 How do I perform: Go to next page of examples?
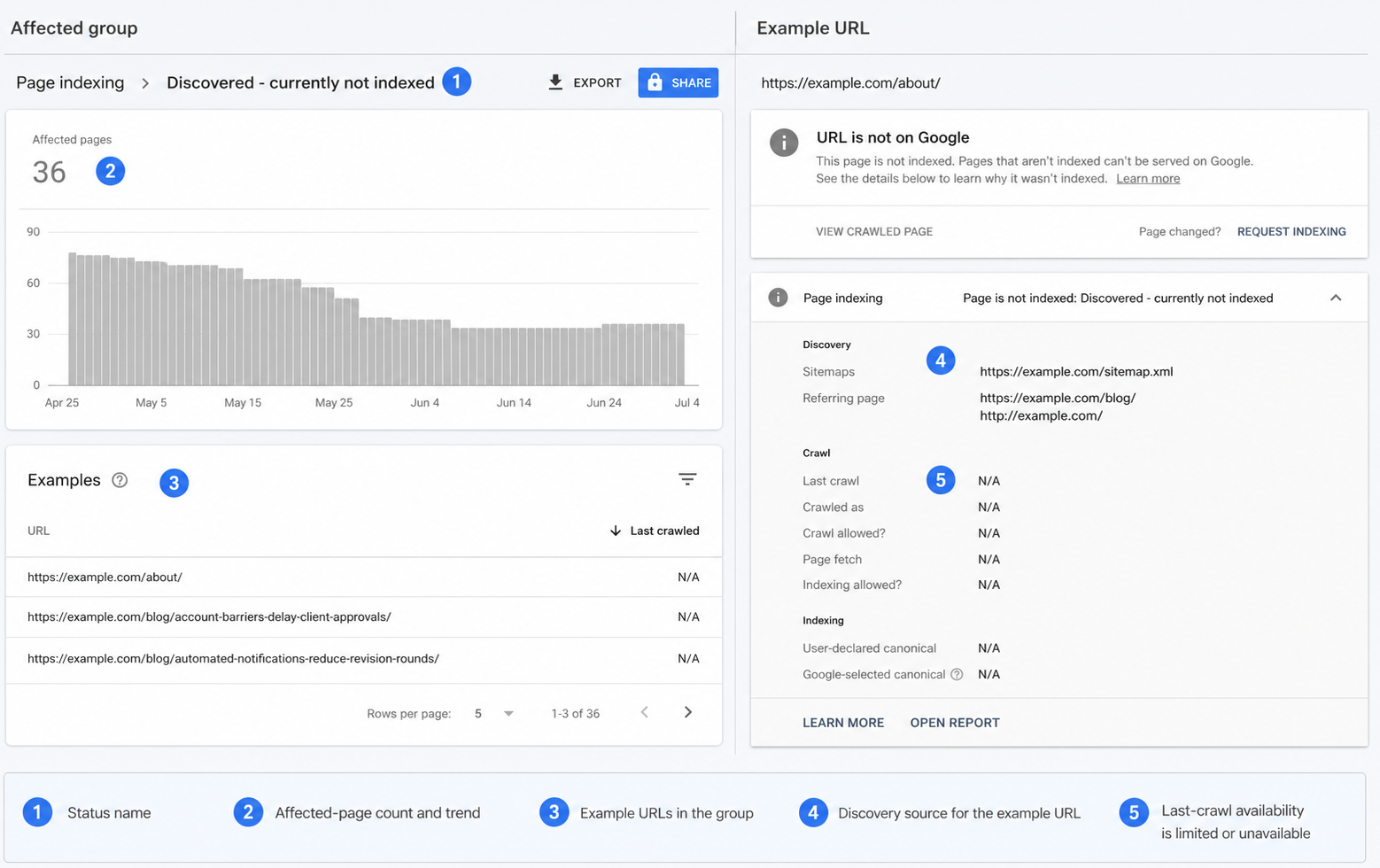[688, 712]
